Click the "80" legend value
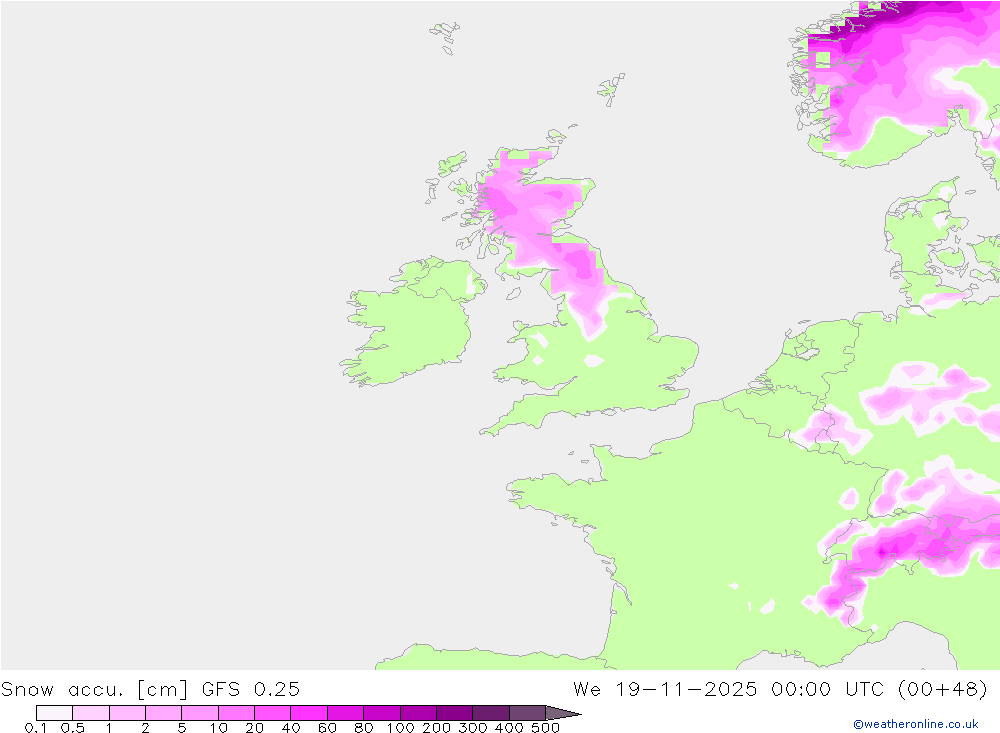1000x733 pixels. pyautogui.click(x=364, y=728)
